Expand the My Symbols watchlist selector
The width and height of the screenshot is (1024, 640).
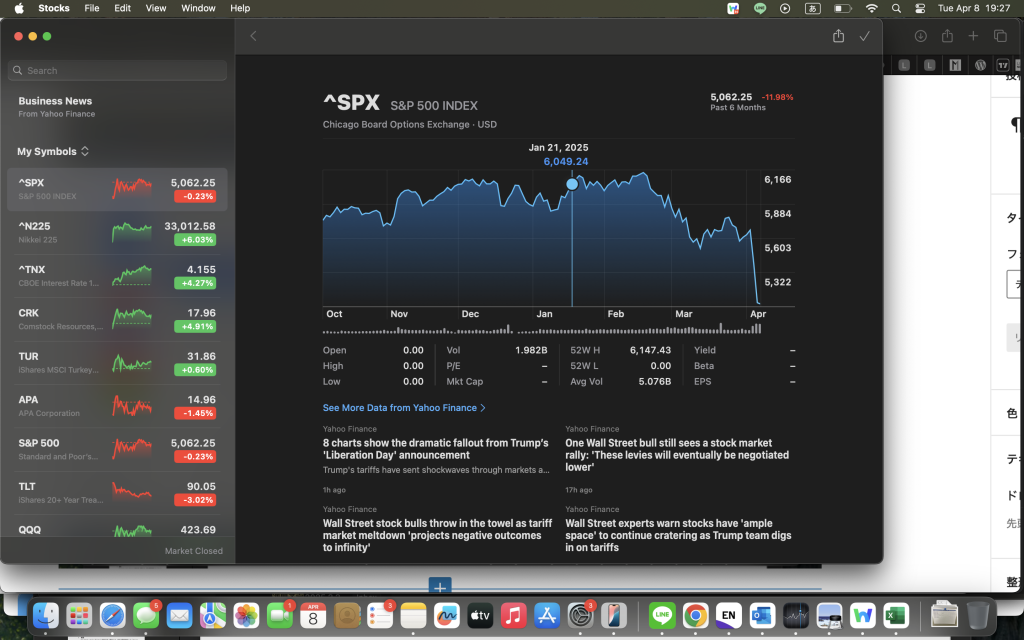coord(53,152)
